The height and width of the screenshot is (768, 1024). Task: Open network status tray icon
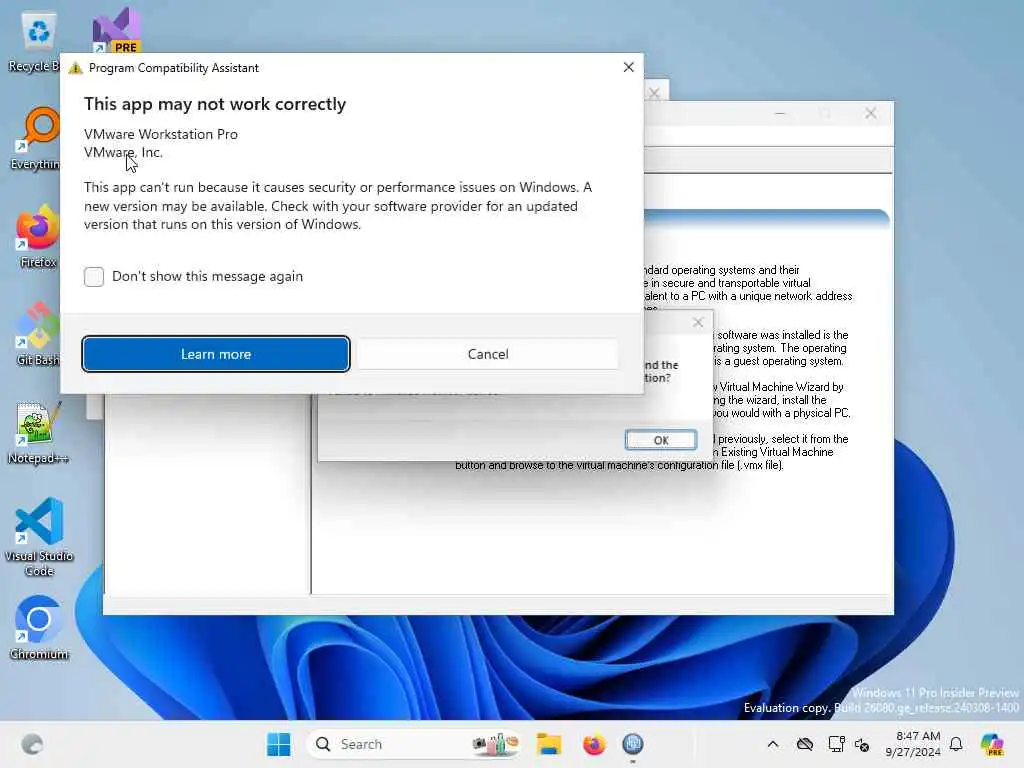pyautogui.click(x=836, y=744)
